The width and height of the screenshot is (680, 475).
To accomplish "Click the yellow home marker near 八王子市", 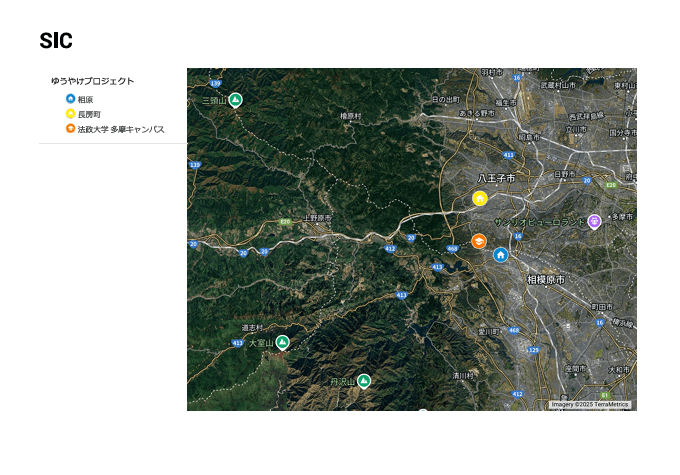I will (480, 198).
